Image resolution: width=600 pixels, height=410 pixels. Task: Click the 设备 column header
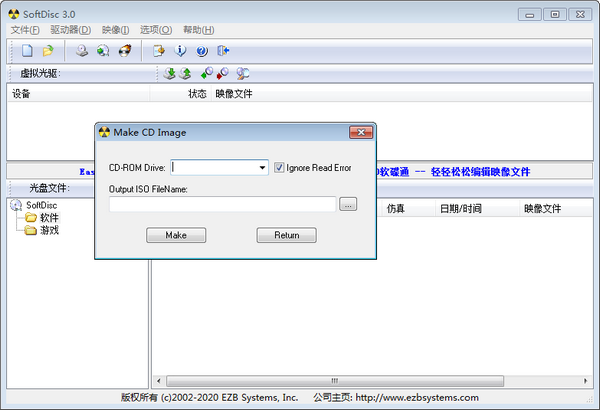[x=78, y=94]
